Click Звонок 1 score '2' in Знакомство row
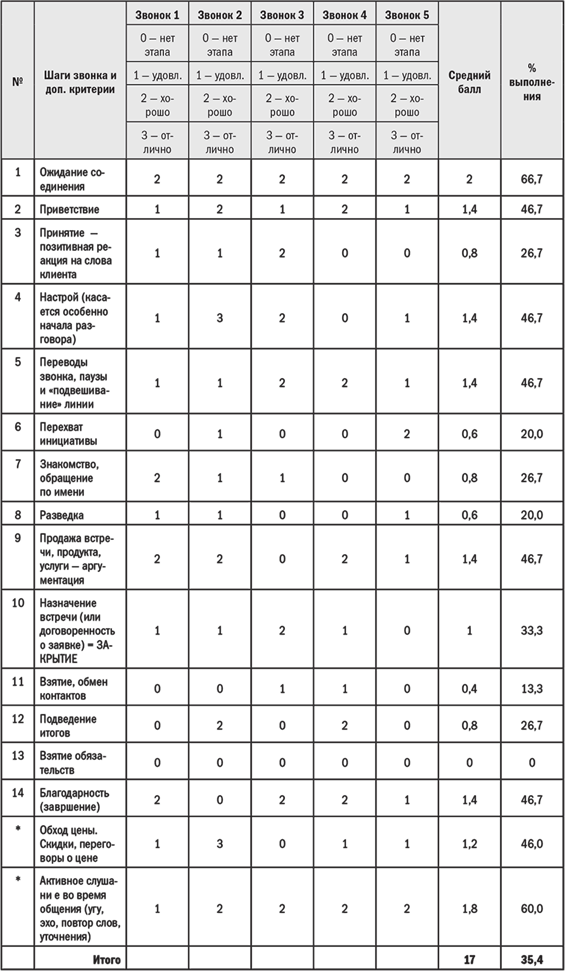 tap(157, 479)
